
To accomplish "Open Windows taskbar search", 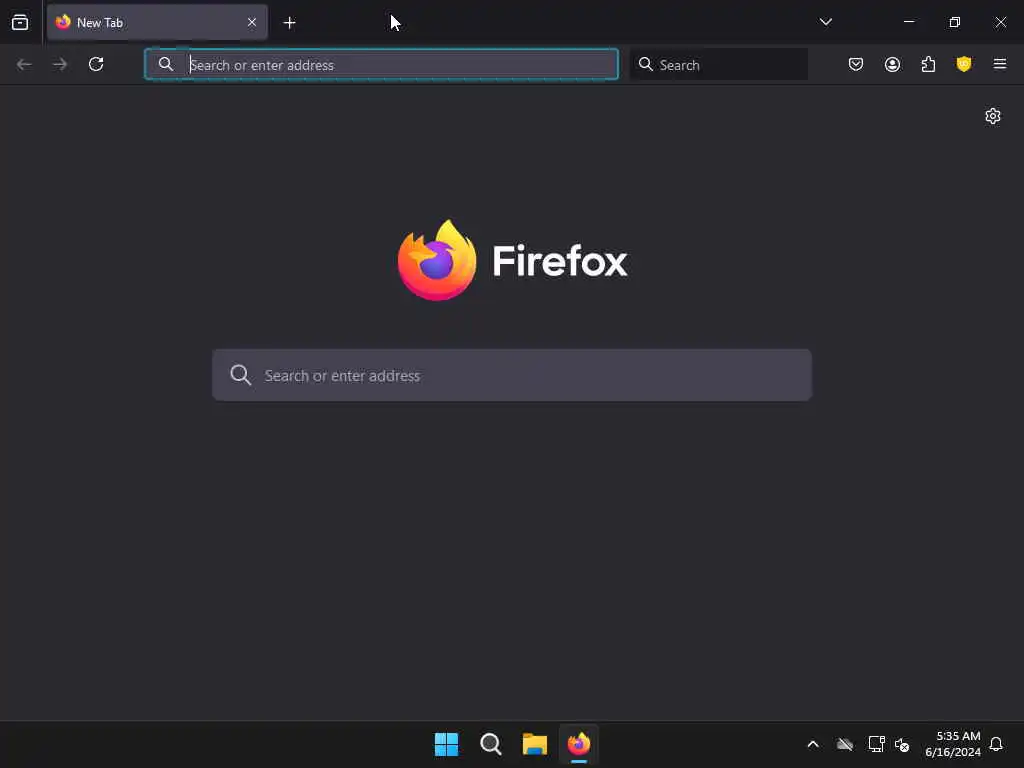I will click(x=490, y=744).
